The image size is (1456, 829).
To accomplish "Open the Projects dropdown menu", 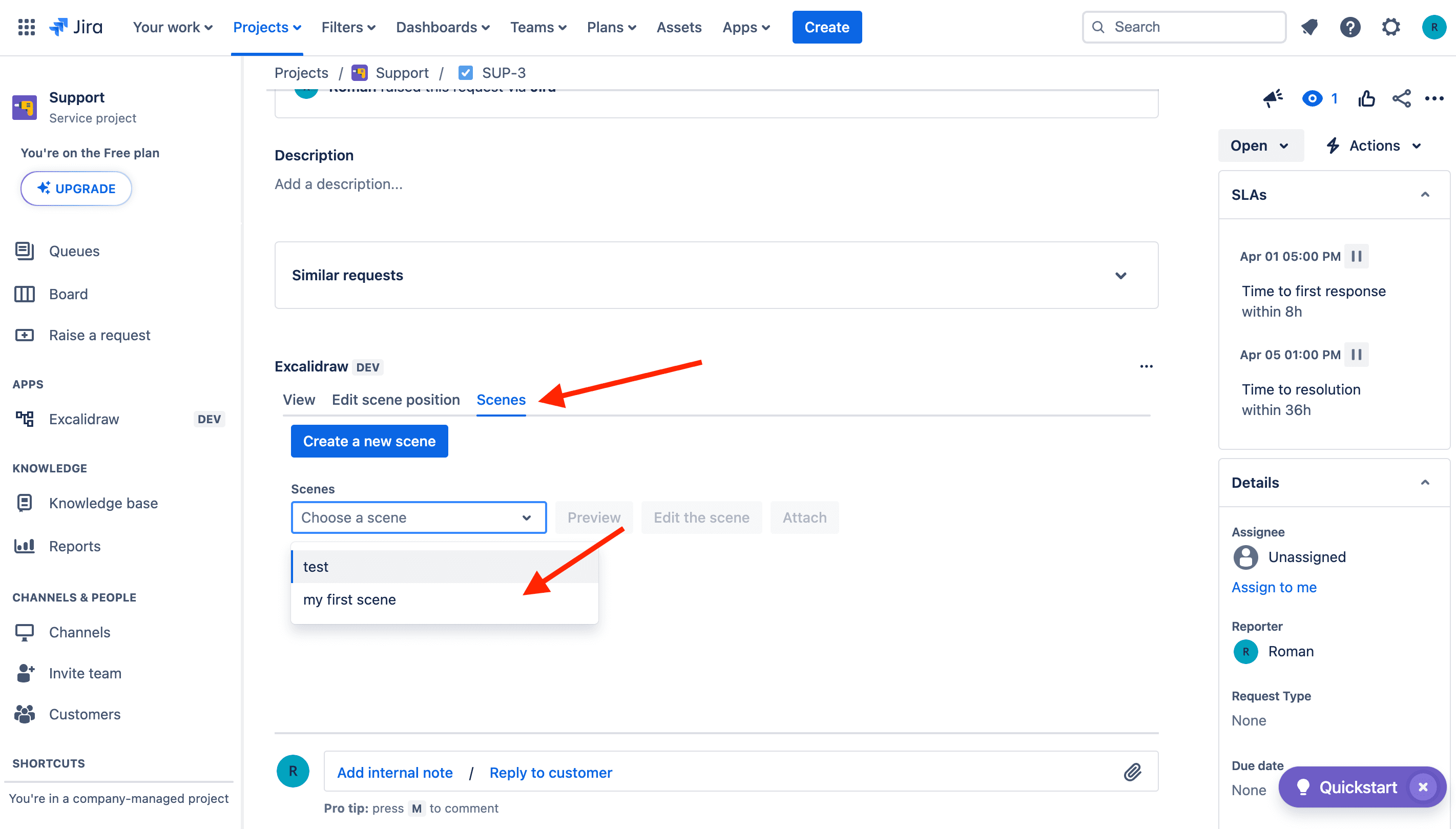I will tap(267, 27).
